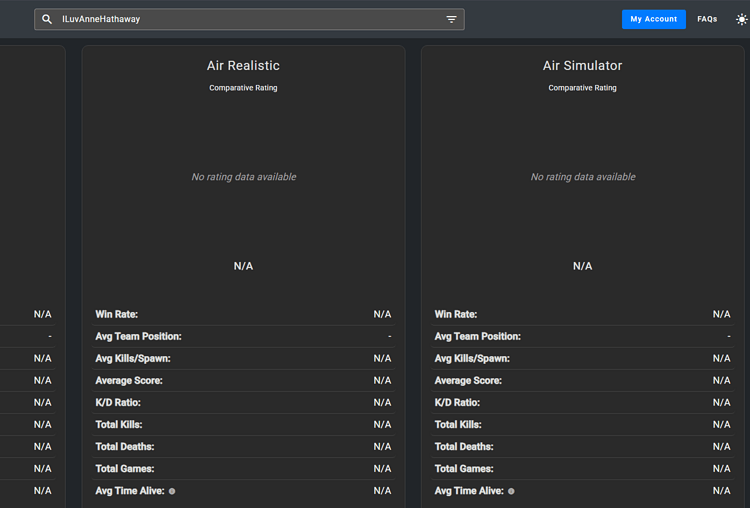Toggle the light/dark theme sun icon
The height and width of the screenshot is (508, 750).
coord(741,19)
